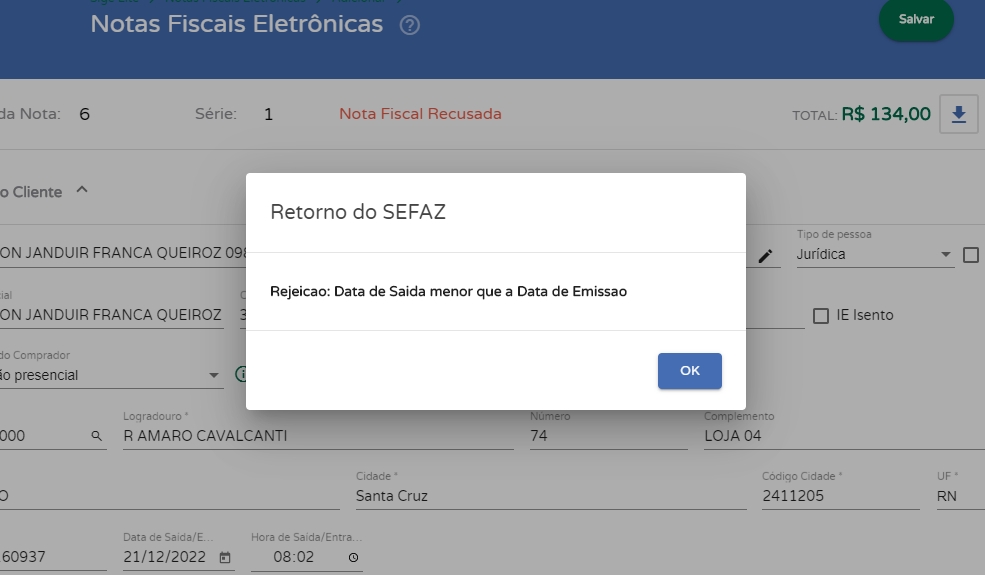Click the green Salvar button
Image resolution: width=985 pixels, height=575 pixels.
[916, 20]
